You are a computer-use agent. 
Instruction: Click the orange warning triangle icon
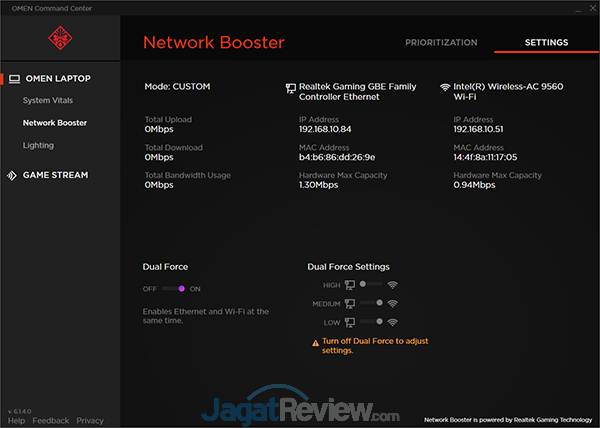point(315,341)
